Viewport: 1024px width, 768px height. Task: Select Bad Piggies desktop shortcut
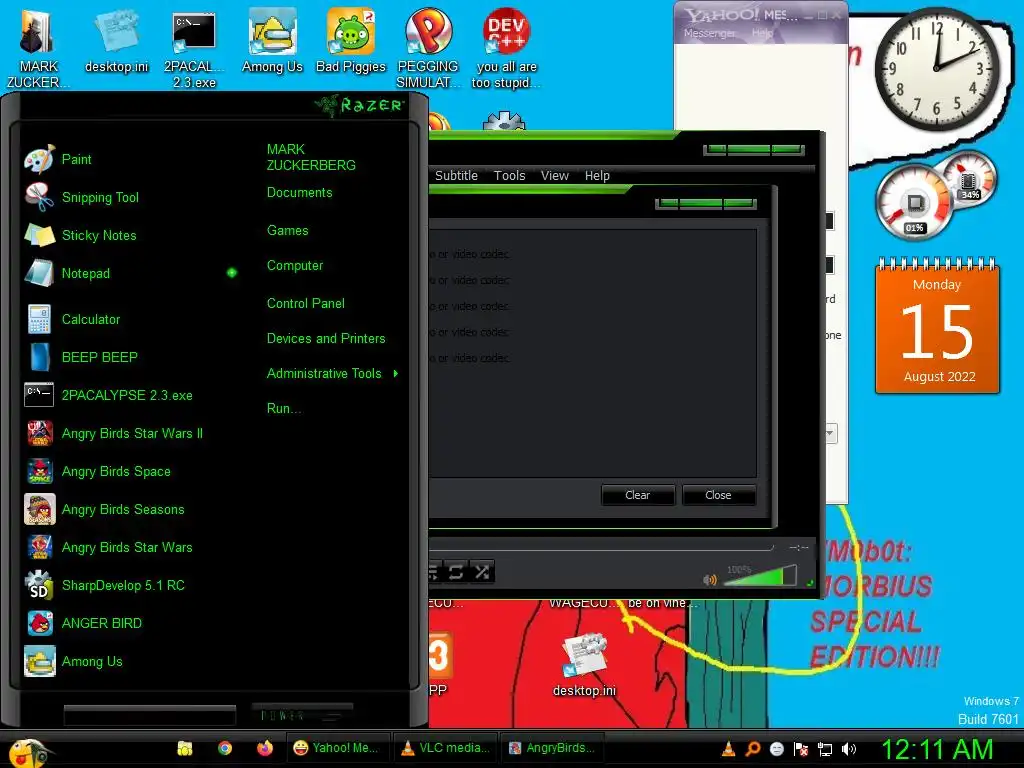[x=351, y=40]
